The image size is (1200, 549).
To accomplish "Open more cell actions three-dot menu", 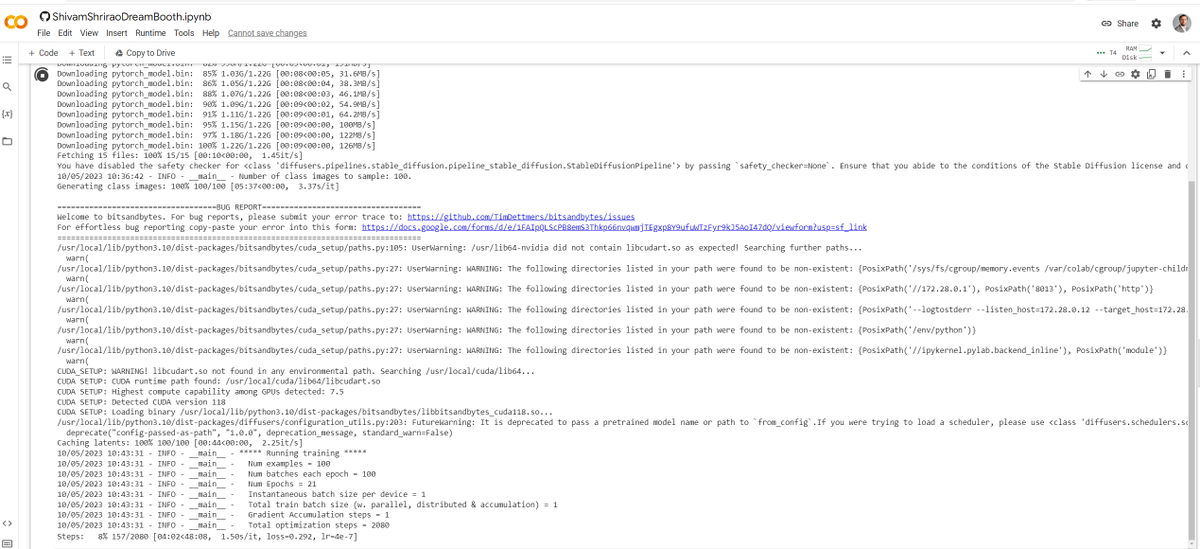I will 1183,74.
